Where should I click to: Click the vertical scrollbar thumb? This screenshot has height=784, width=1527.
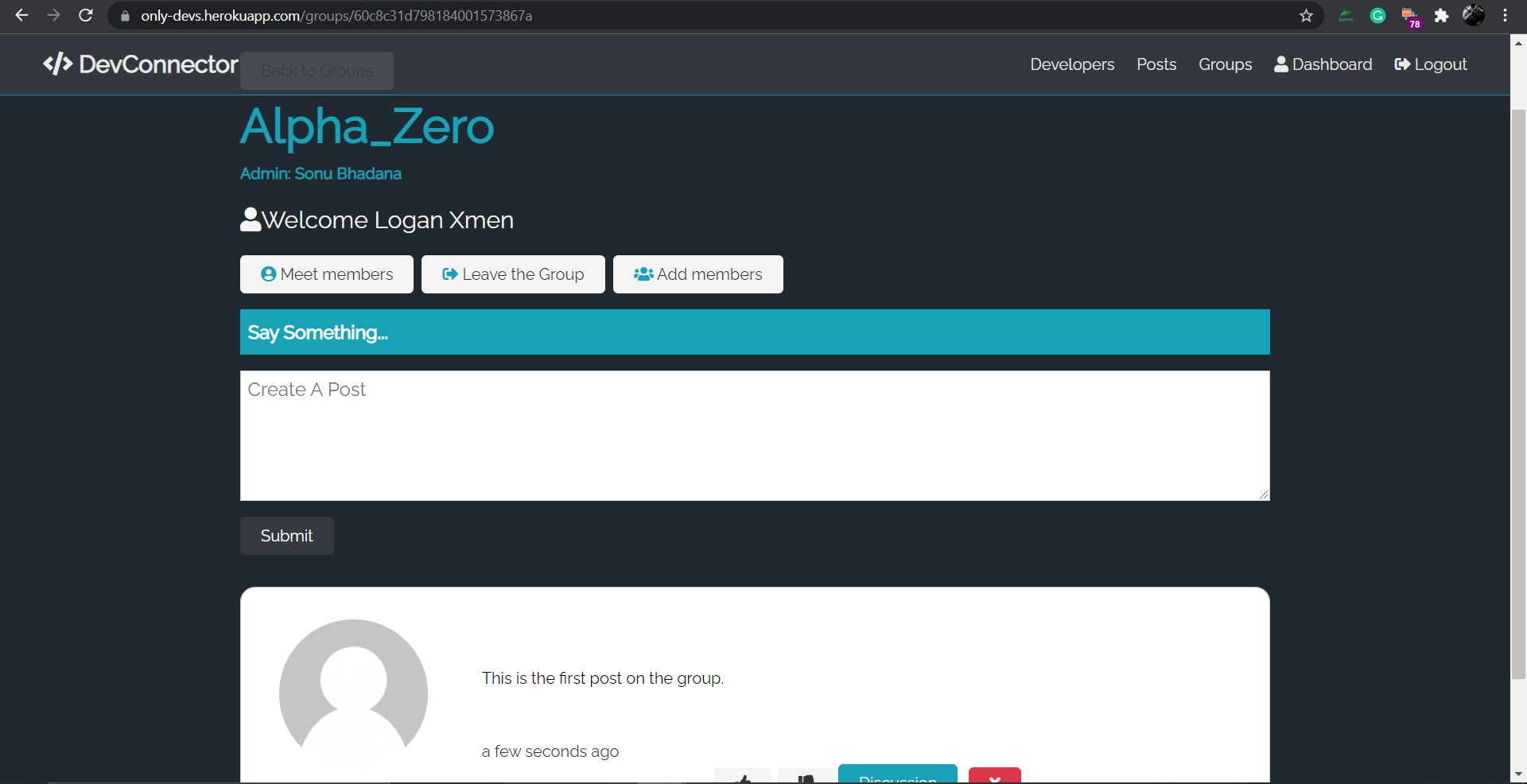click(1518, 395)
